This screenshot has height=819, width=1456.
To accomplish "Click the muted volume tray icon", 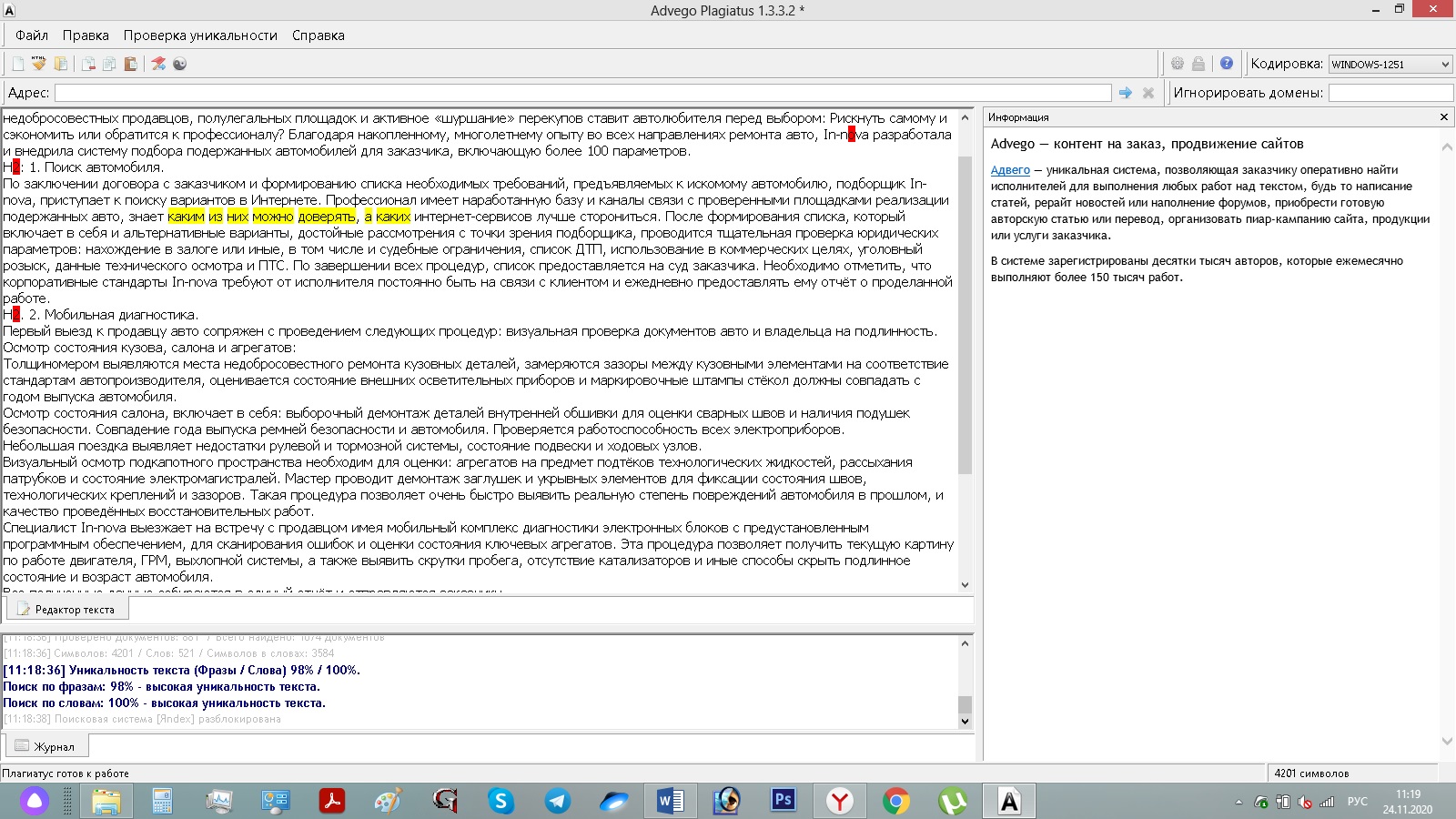I will (x=1305, y=802).
